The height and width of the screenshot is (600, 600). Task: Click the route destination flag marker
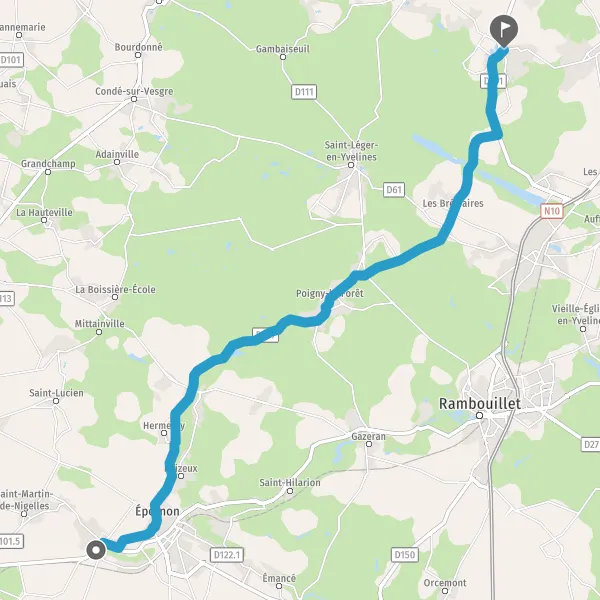[x=504, y=31]
